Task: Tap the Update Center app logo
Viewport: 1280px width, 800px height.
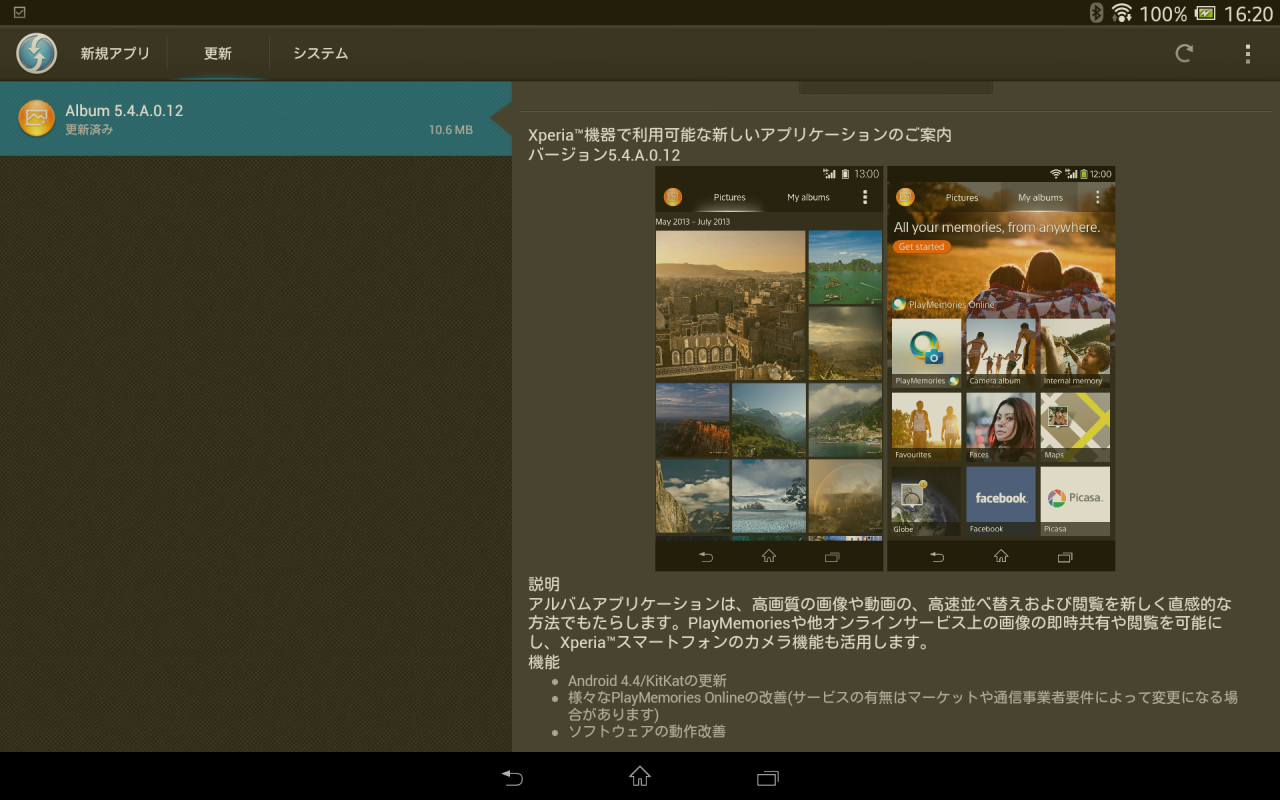Action: tap(37, 53)
